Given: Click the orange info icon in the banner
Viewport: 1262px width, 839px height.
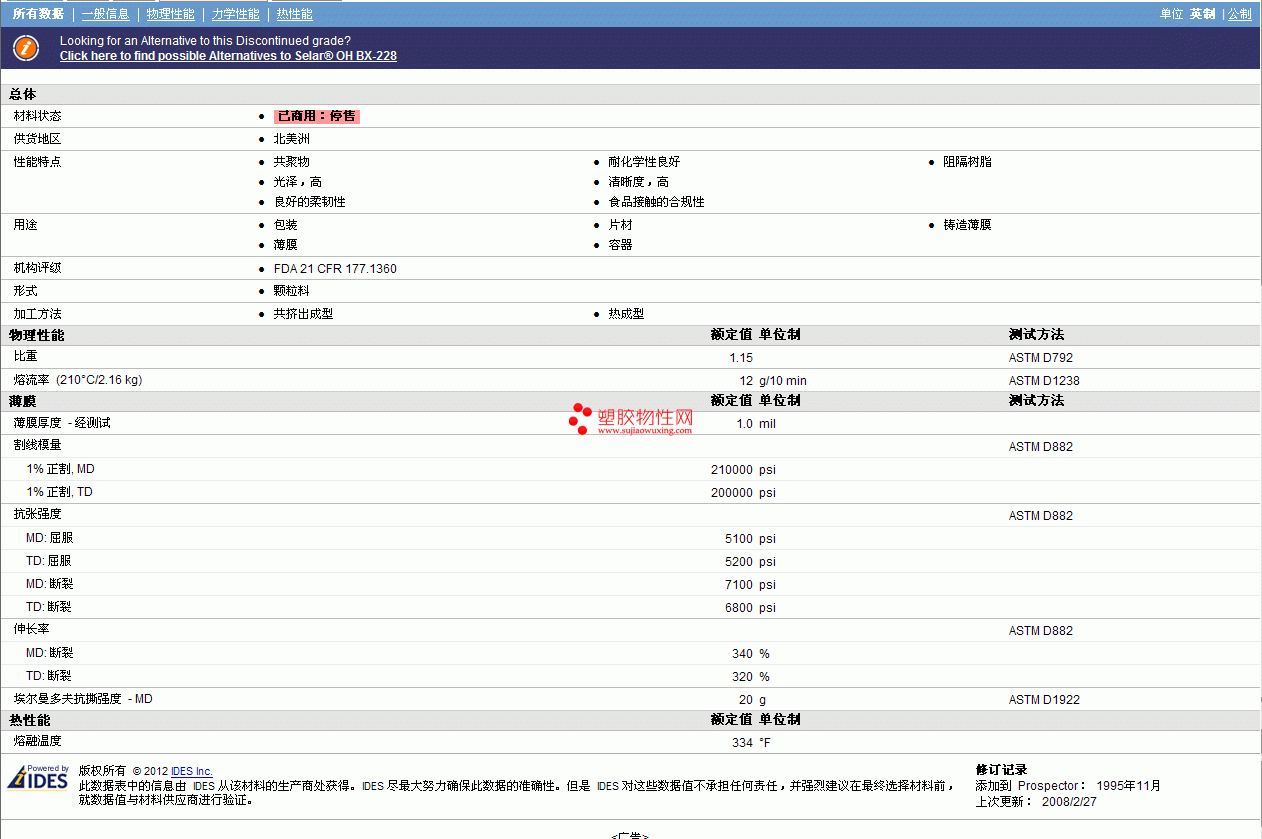Looking at the screenshot, I should pyautogui.click(x=27, y=48).
